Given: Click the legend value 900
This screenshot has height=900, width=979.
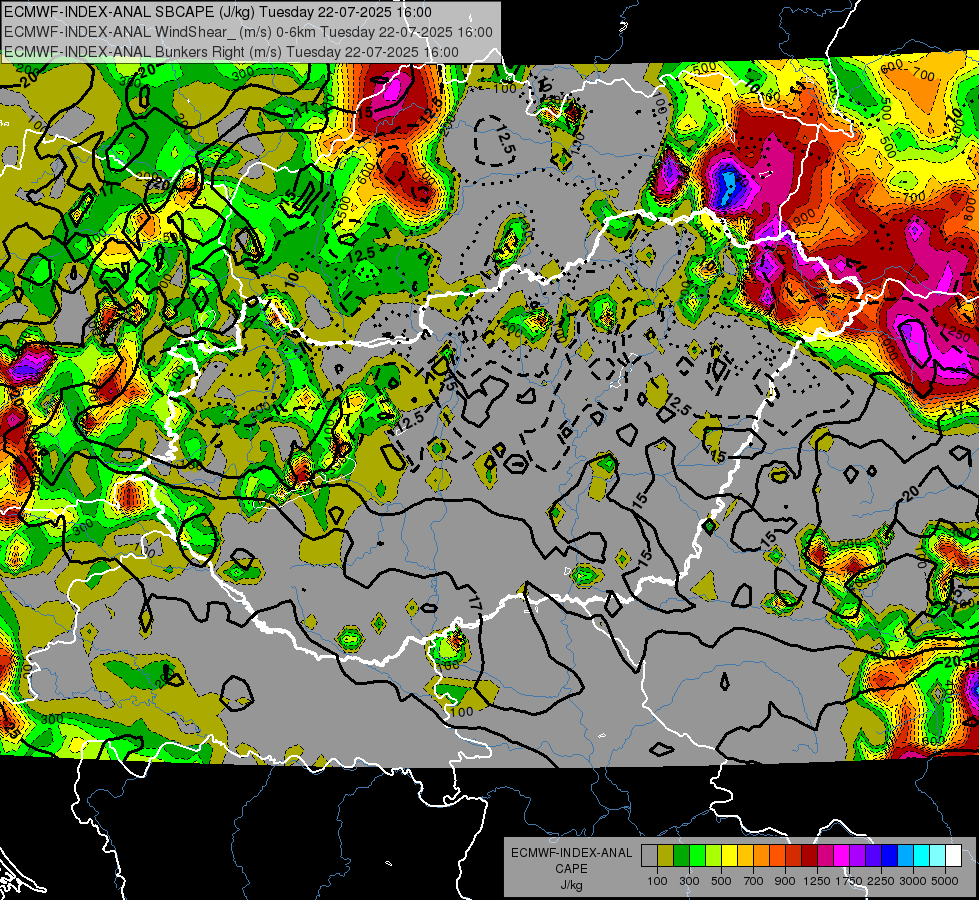Looking at the screenshot, I should 785,881.
